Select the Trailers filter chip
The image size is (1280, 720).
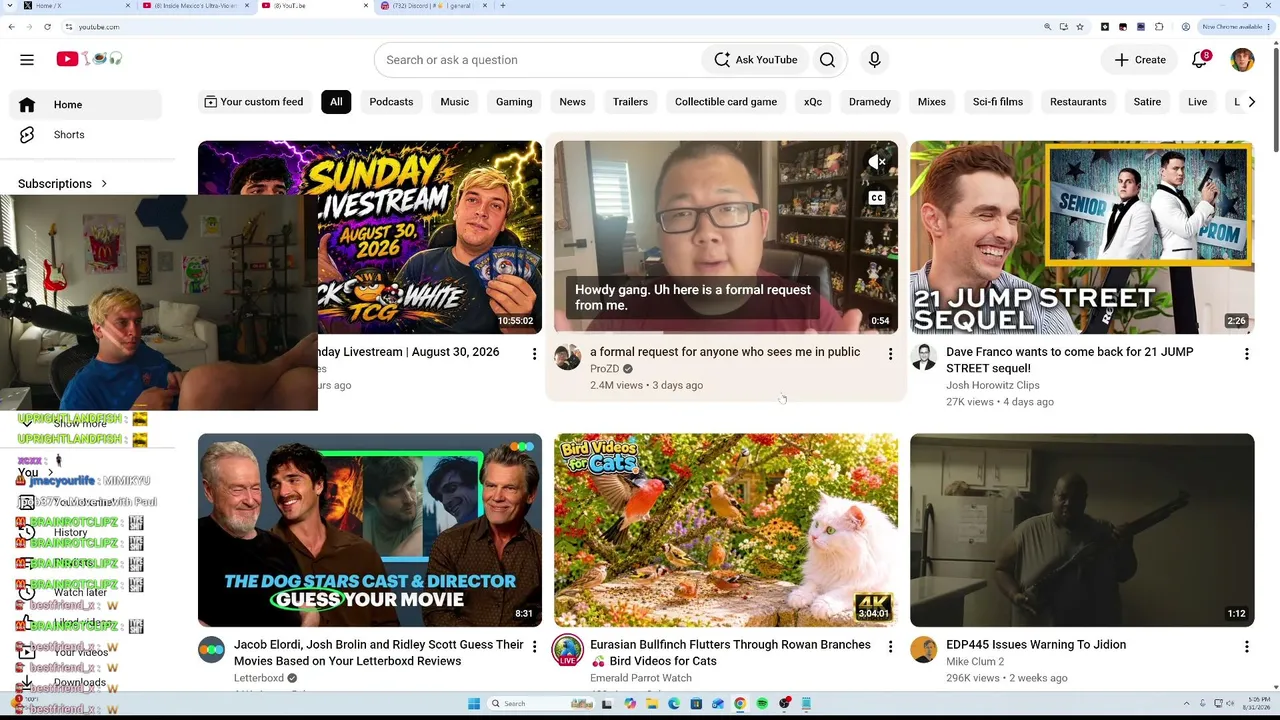[630, 102]
